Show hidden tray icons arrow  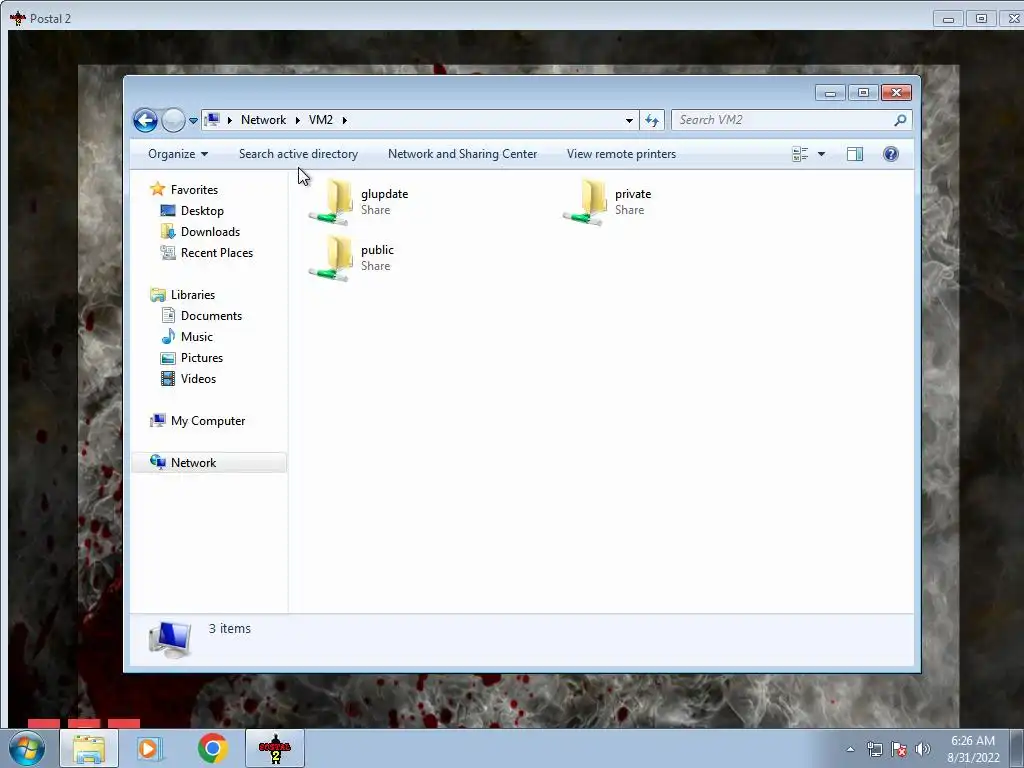pos(850,749)
